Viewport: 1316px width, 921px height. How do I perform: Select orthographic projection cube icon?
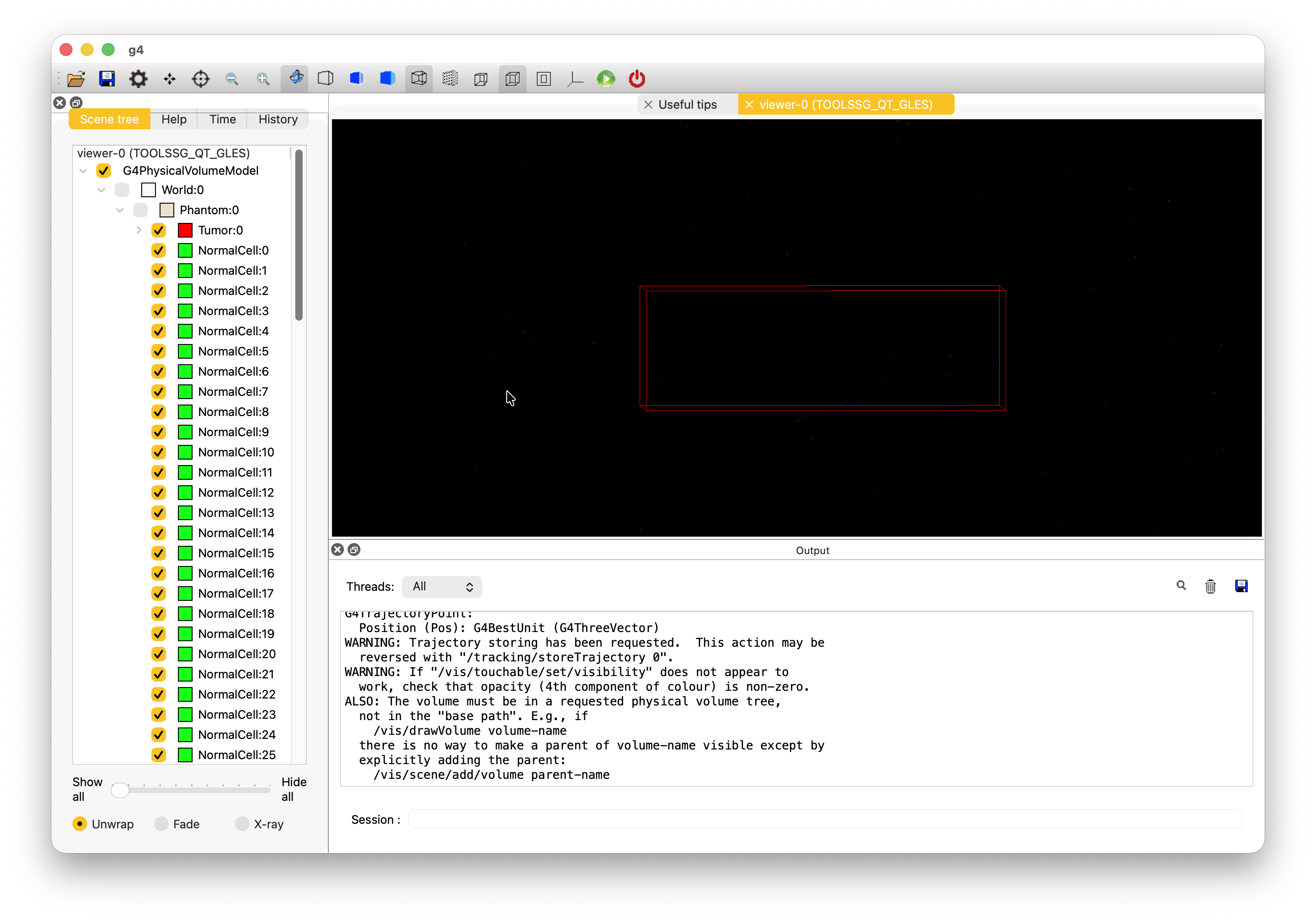(513, 78)
